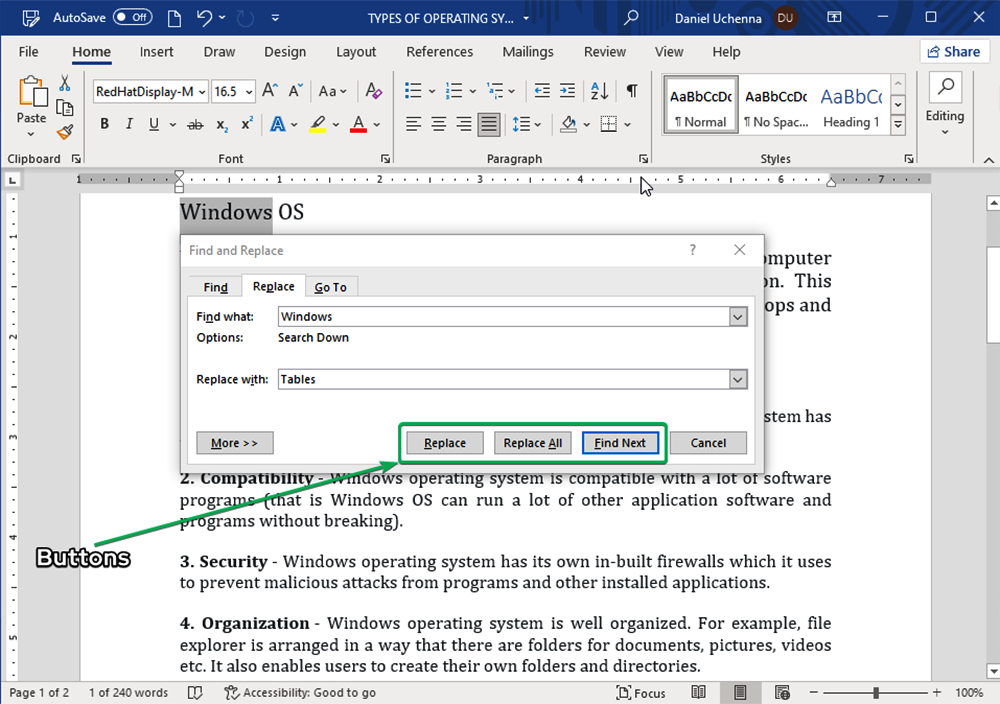Switch to the Go To tab
Screen dimensions: 1000x704
tap(330, 287)
